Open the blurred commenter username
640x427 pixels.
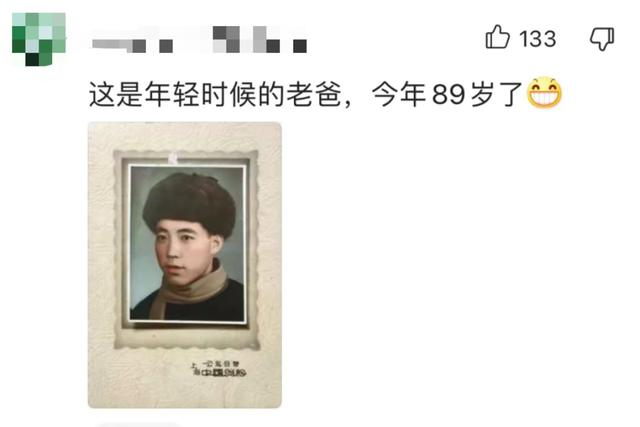199,40
